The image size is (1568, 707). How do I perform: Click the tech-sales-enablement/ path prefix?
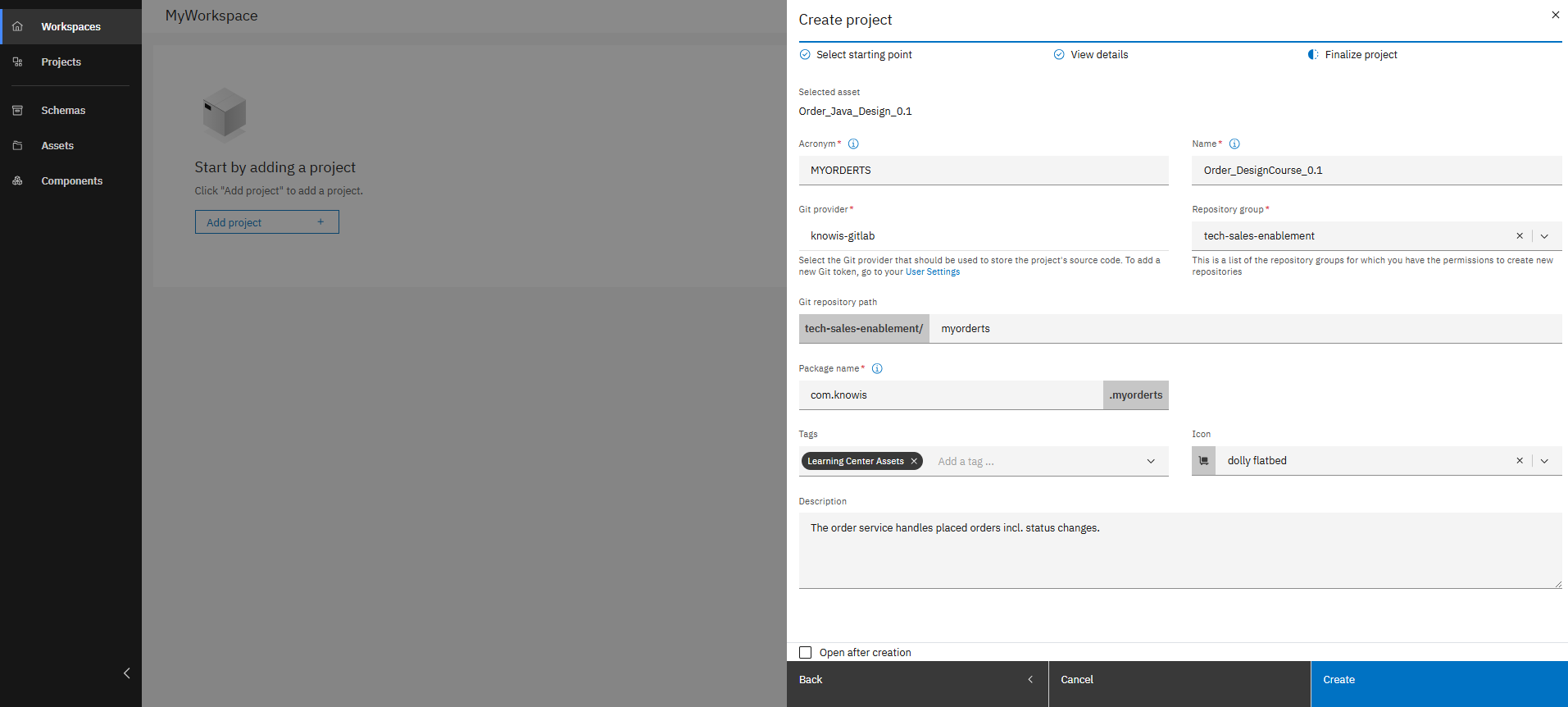(864, 329)
